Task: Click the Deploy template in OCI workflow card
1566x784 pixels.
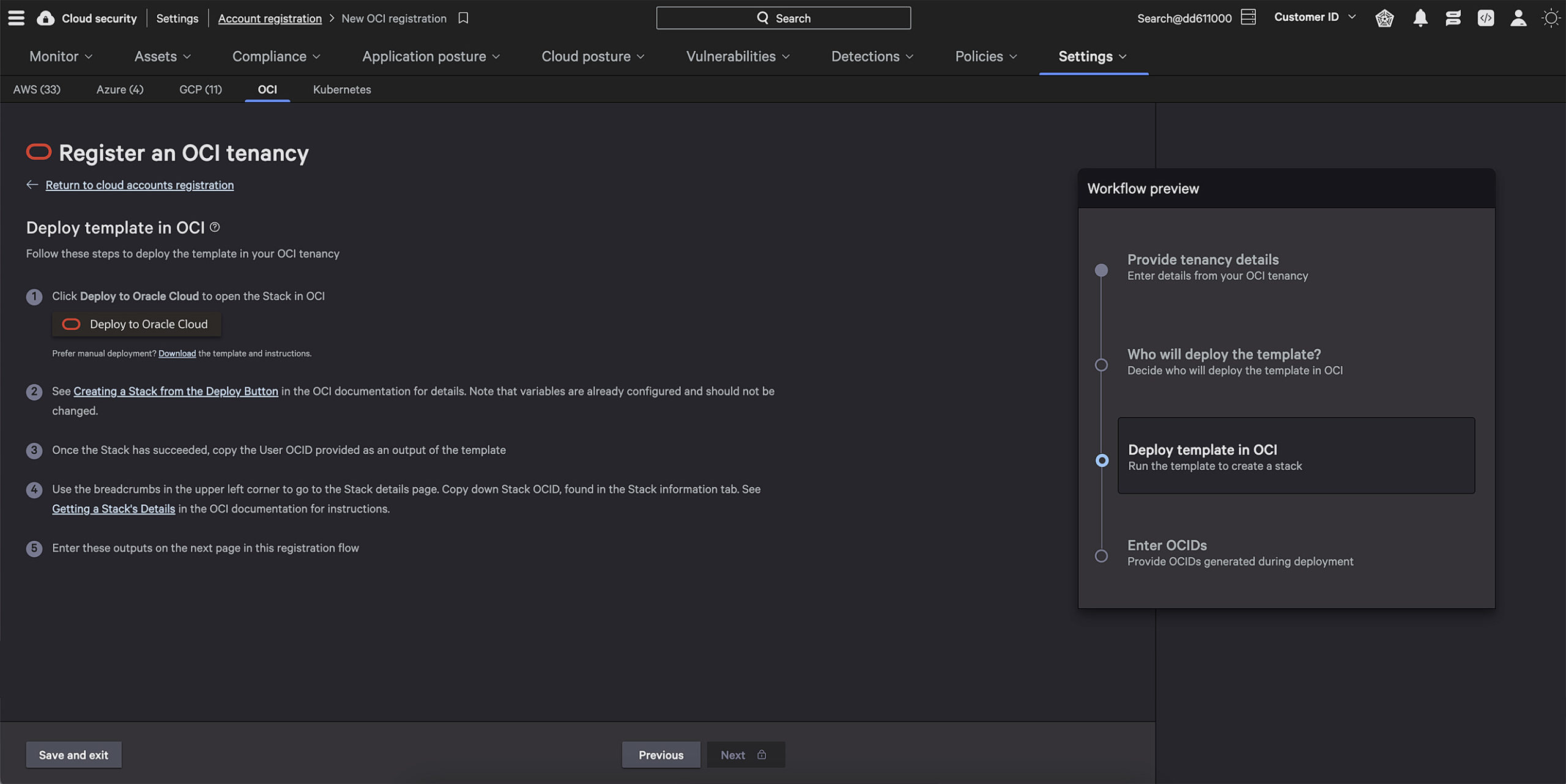Action: pyautogui.click(x=1296, y=456)
